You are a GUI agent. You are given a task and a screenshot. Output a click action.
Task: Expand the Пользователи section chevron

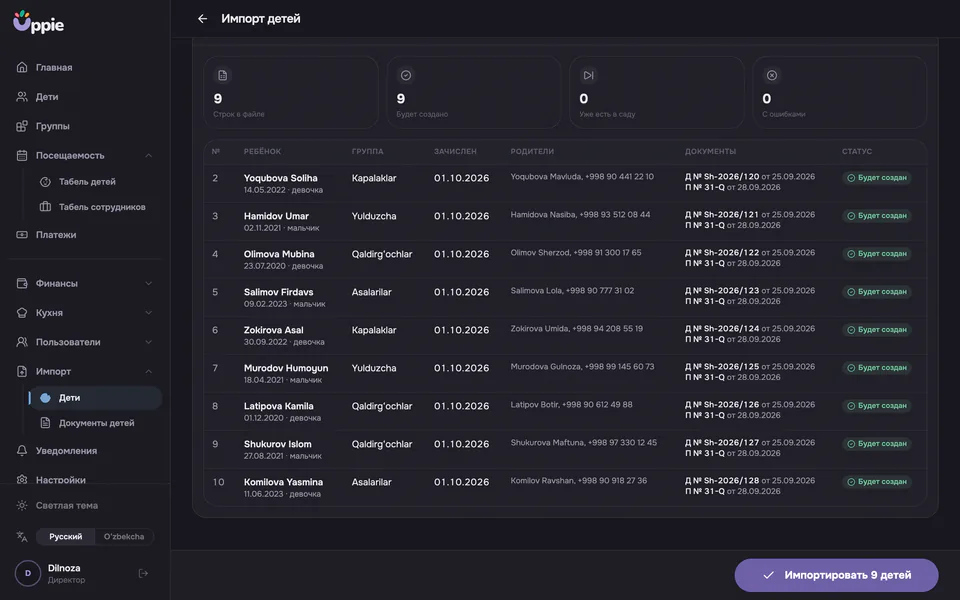pyautogui.click(x=148, y=342)
